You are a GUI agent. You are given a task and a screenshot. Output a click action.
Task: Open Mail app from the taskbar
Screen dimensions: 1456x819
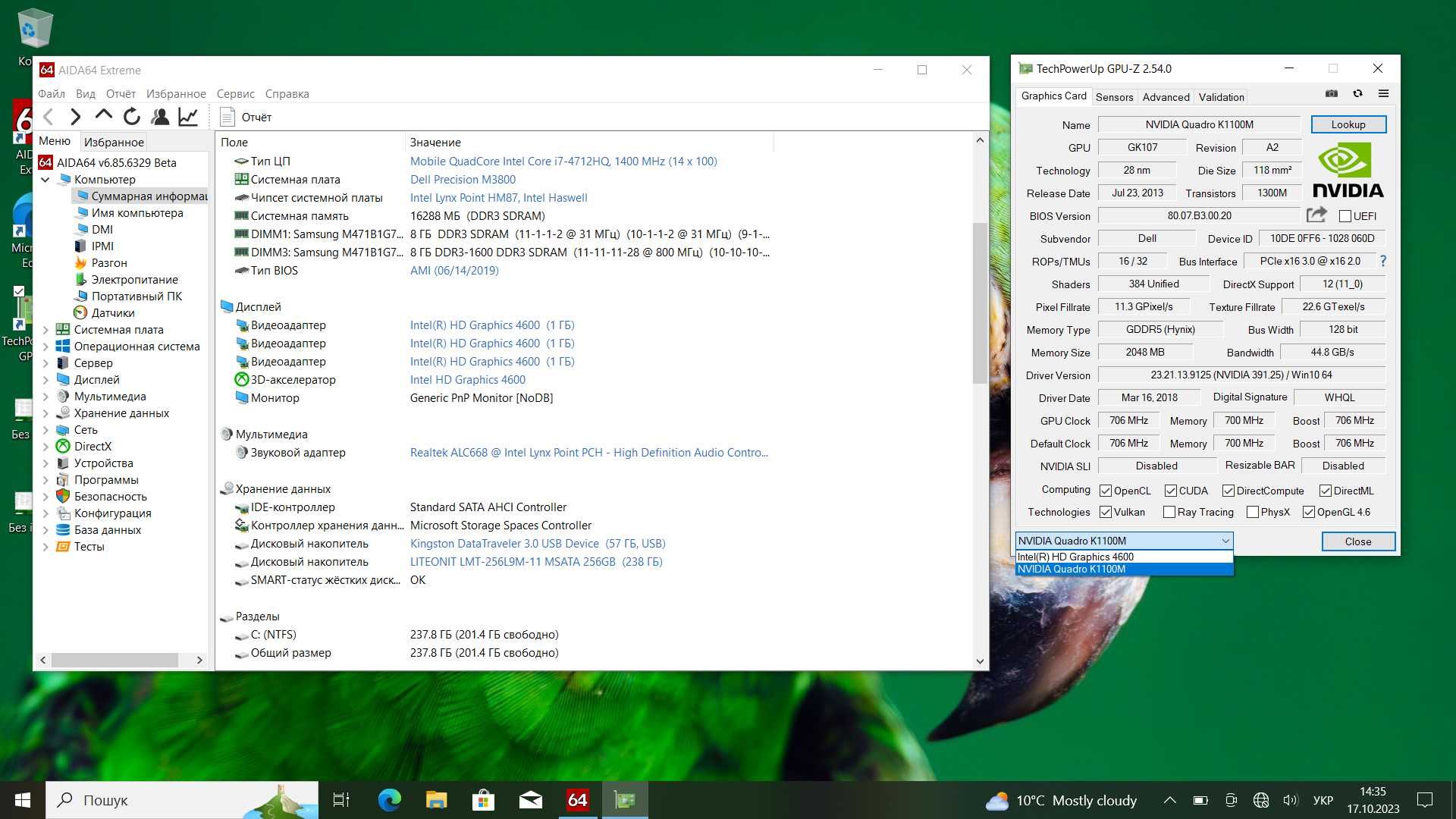point(530,800)
